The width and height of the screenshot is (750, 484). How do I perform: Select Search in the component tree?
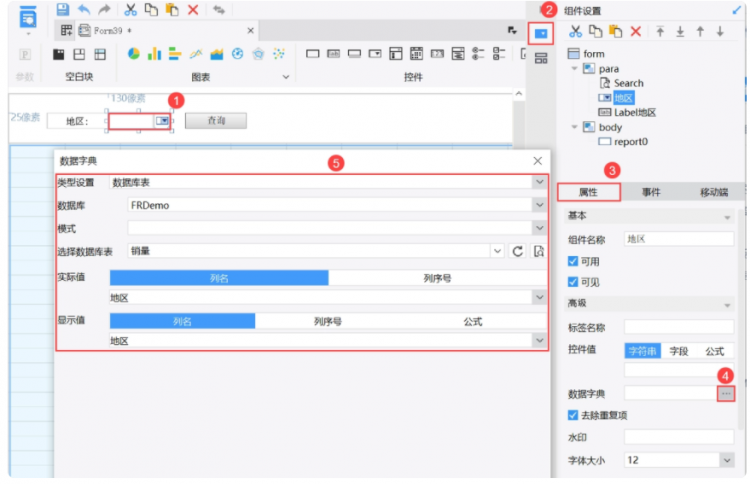(629, 83)
